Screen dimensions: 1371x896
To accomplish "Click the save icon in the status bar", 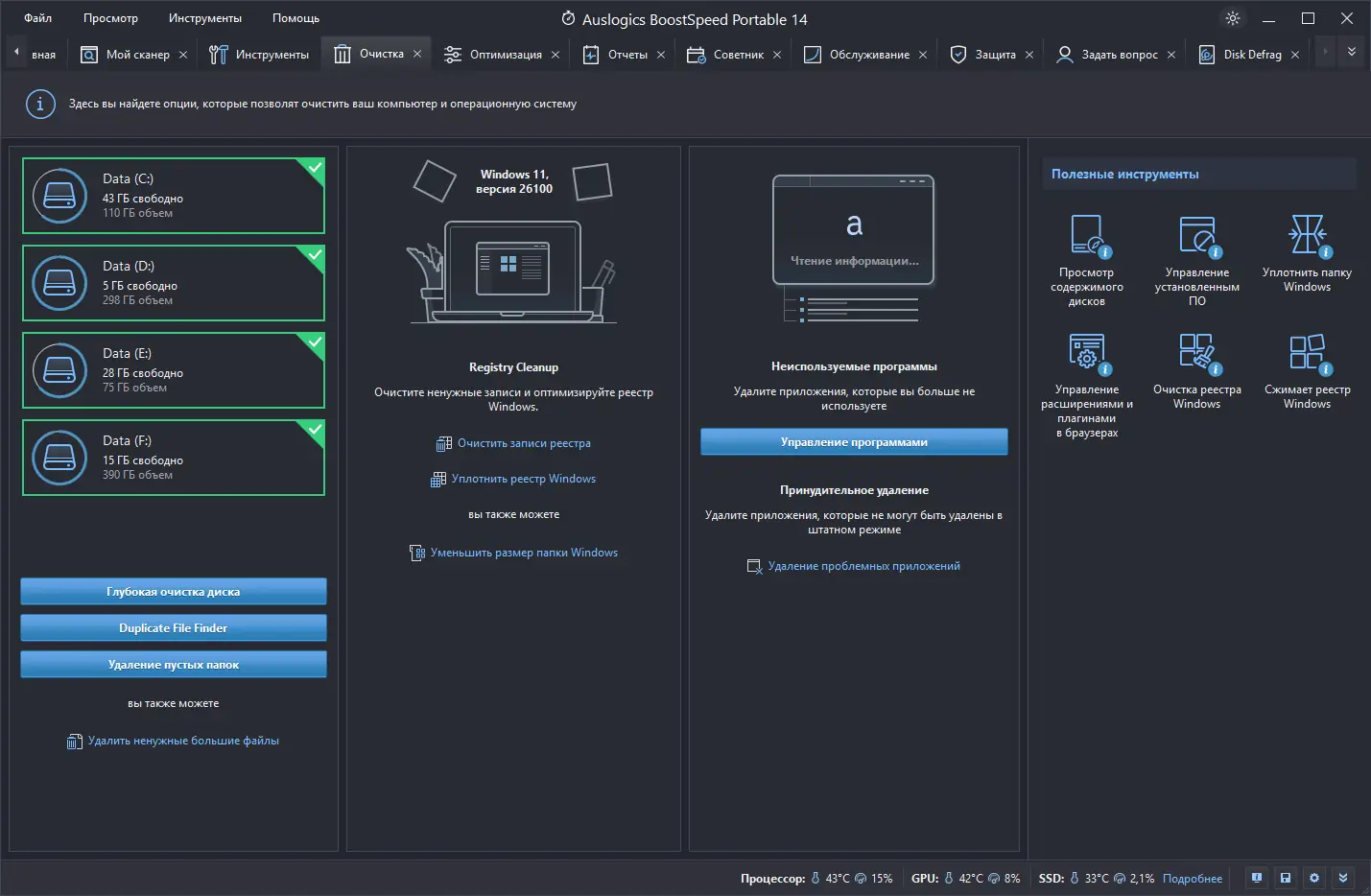I will pos(1286,878).
